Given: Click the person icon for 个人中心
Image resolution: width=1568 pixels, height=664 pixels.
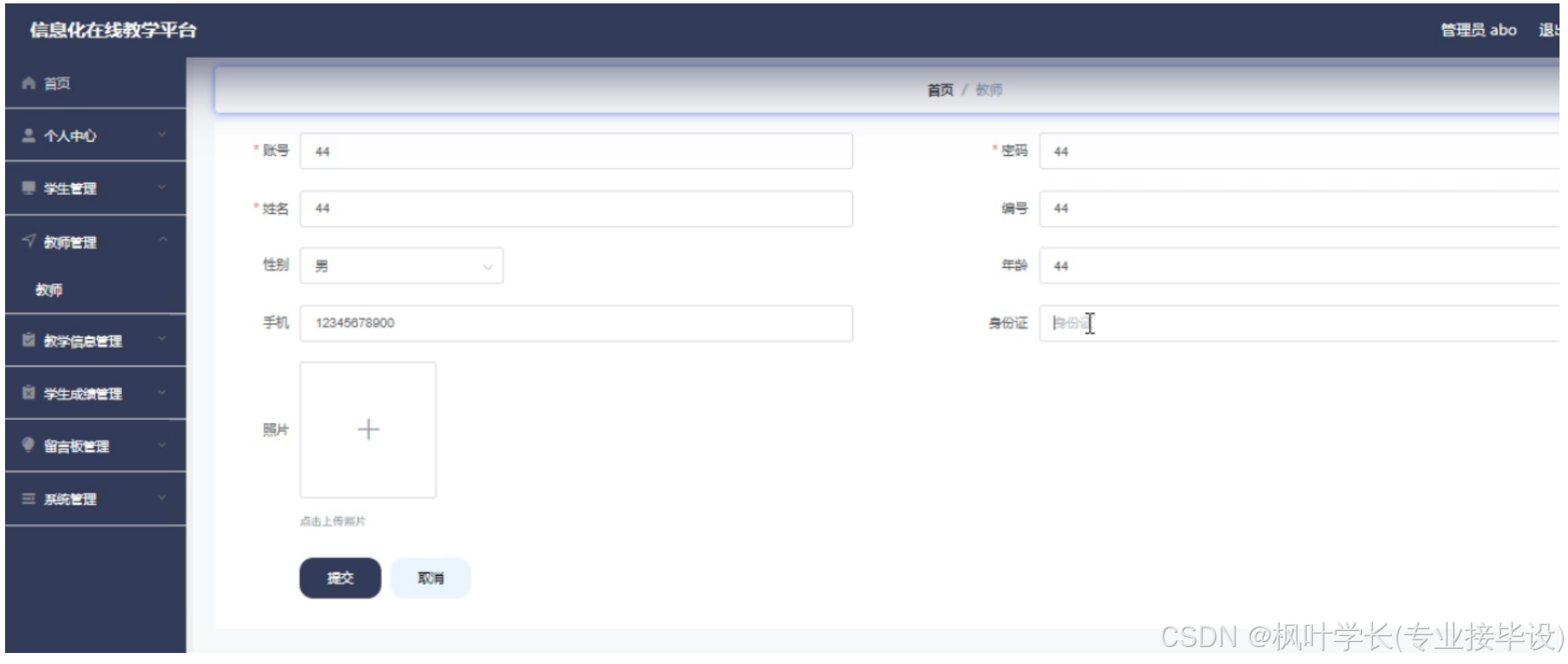Looking at the screenshot, I should pos(29,136).
